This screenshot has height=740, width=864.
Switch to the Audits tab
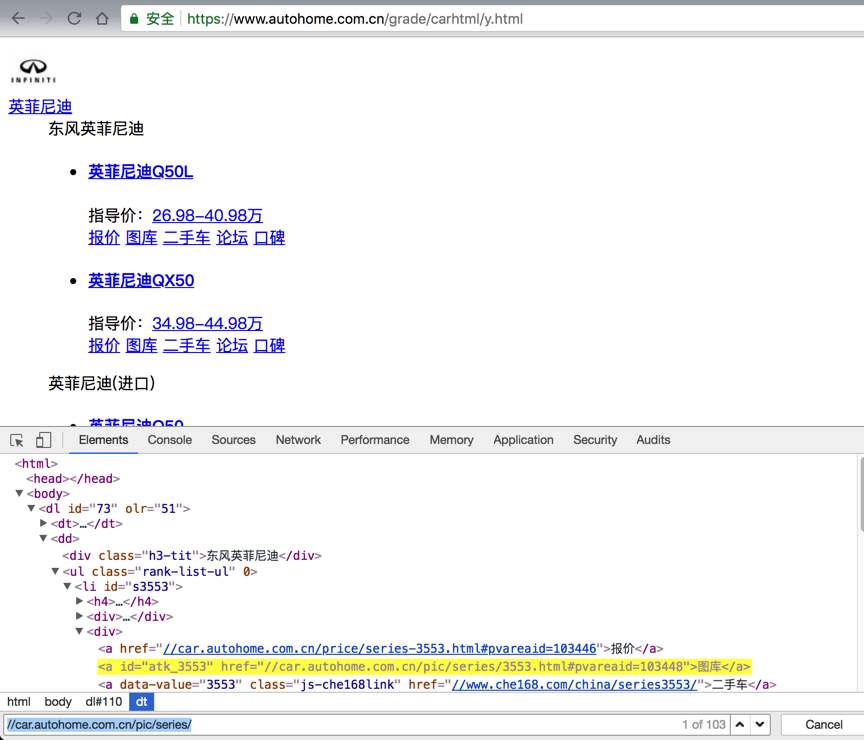[654, 440]
